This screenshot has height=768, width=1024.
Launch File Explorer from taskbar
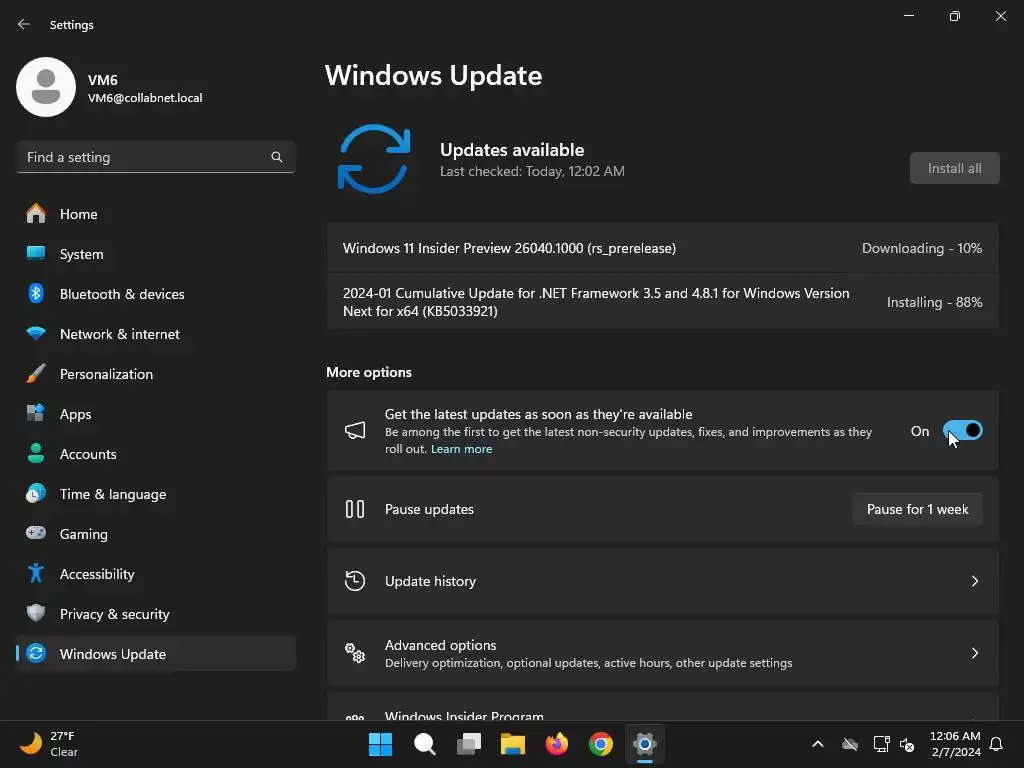pos(513,744)
